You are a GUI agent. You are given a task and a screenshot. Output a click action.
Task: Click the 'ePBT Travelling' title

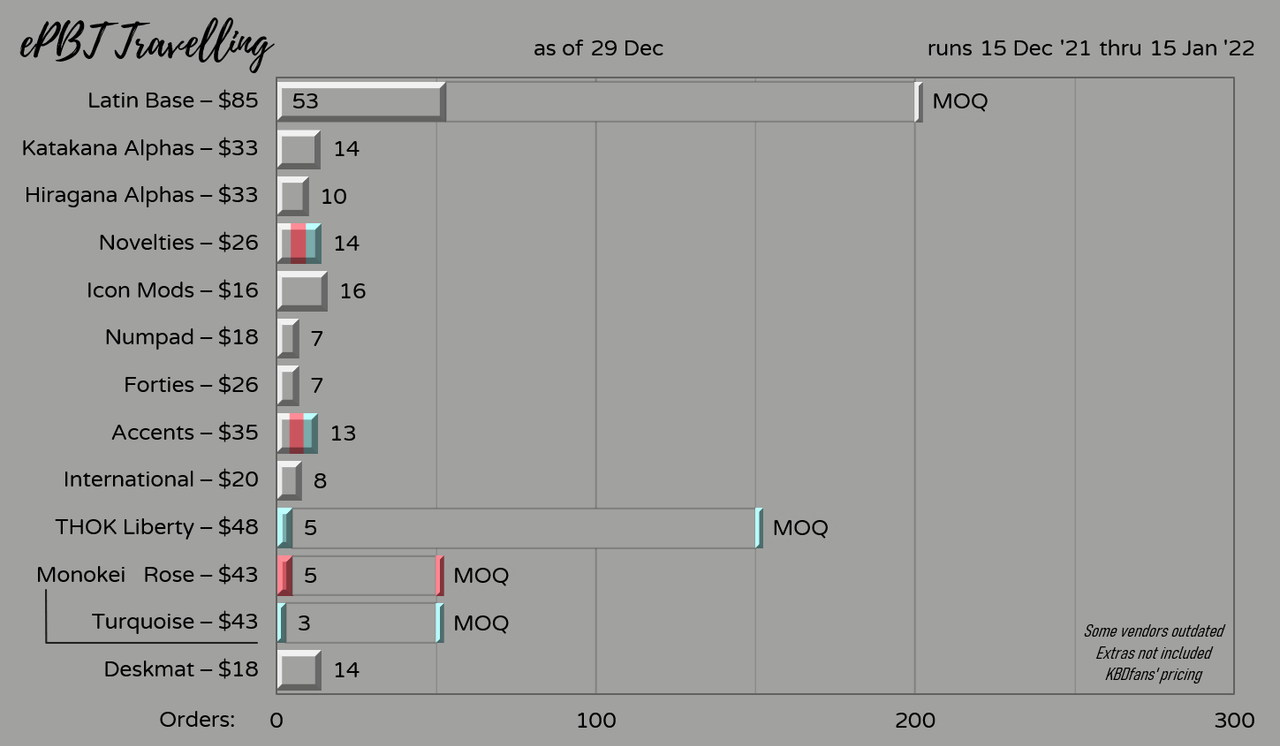tap(146, 44)
